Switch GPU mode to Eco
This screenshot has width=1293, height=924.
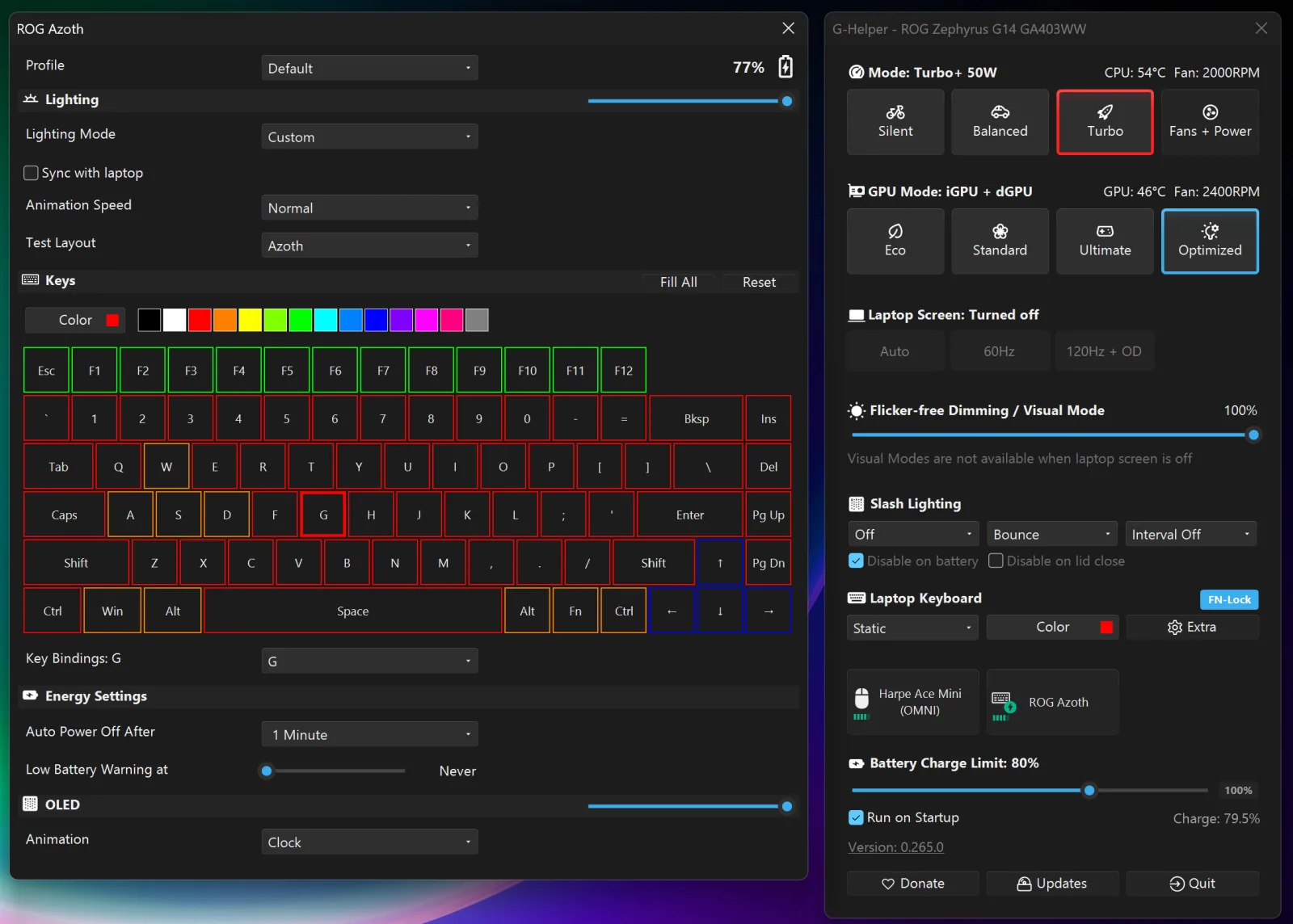coord(895,241)
